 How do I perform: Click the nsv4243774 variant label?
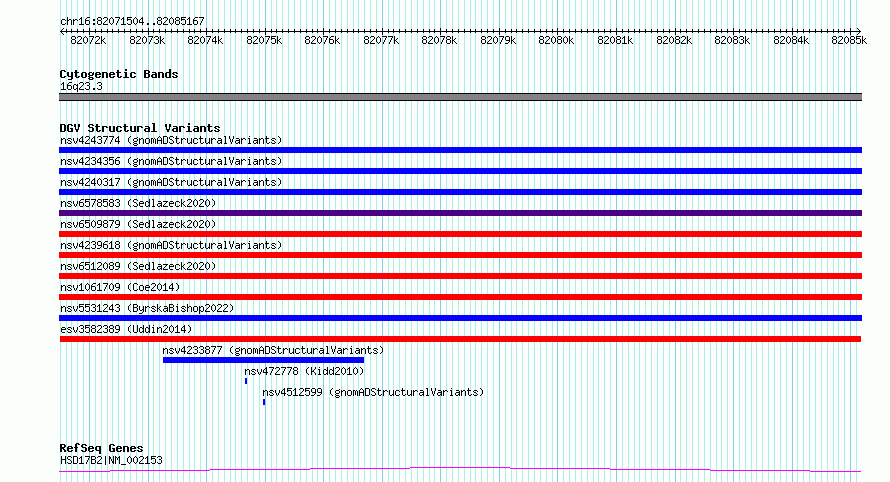(171, 140)
